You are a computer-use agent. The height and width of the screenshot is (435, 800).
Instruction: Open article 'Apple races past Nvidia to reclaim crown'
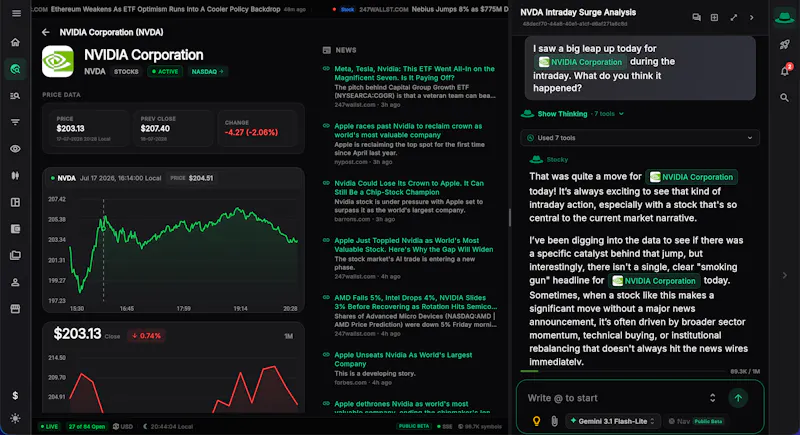[x=408, y=131]
